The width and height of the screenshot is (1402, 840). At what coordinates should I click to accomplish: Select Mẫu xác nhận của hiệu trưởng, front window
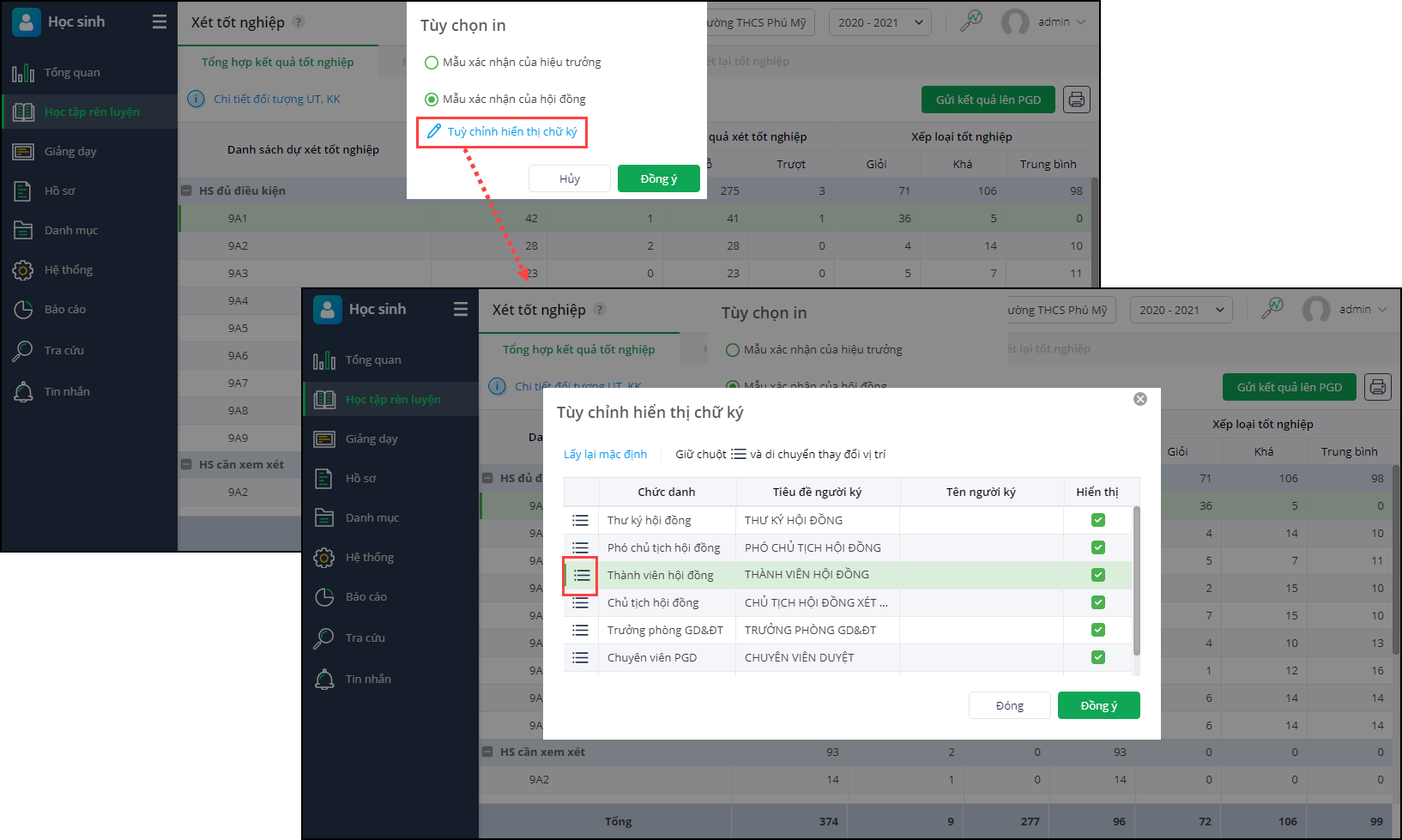coord(733,350)
